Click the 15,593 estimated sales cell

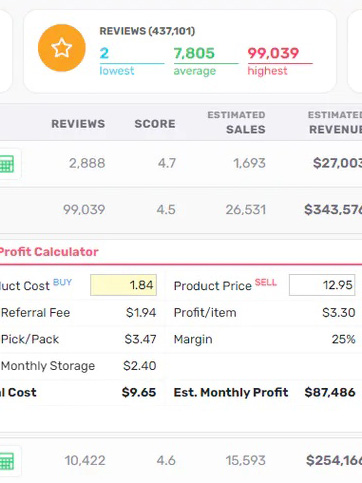pyautogui.click(x=246, y=461)
